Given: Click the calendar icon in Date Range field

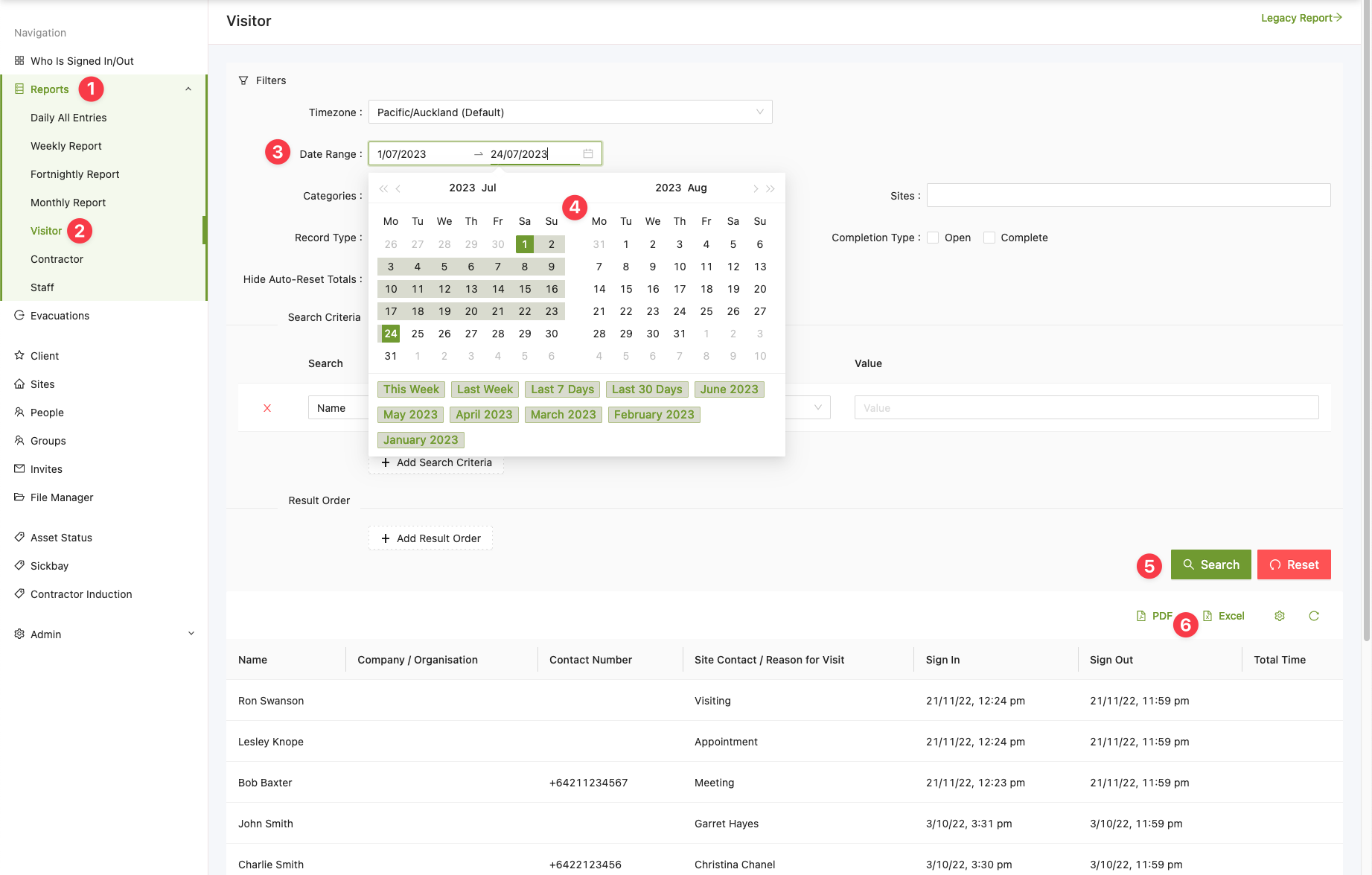Looking at the screenshot, I should (587, 153).
